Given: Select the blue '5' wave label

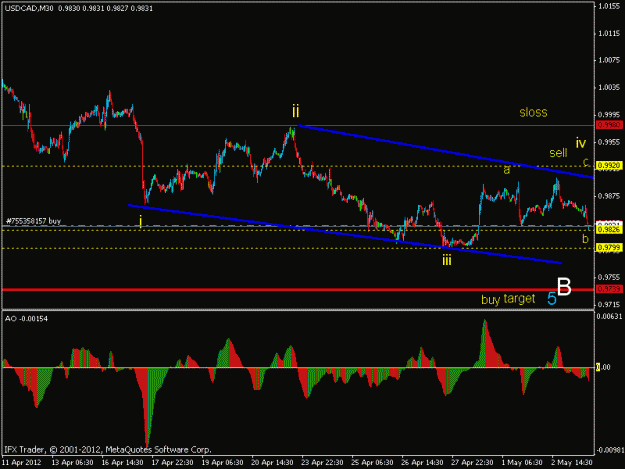Looking at the screenshot, I should click(x=552, y=298).
